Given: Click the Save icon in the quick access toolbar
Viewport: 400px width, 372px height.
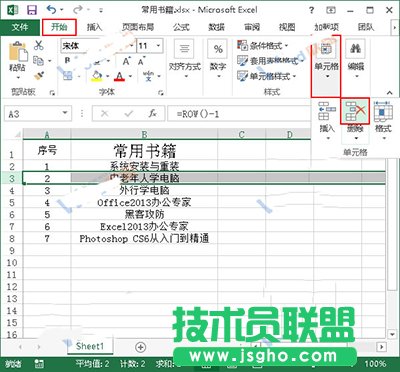Looking at the screenshot, I should click(32, 10).
